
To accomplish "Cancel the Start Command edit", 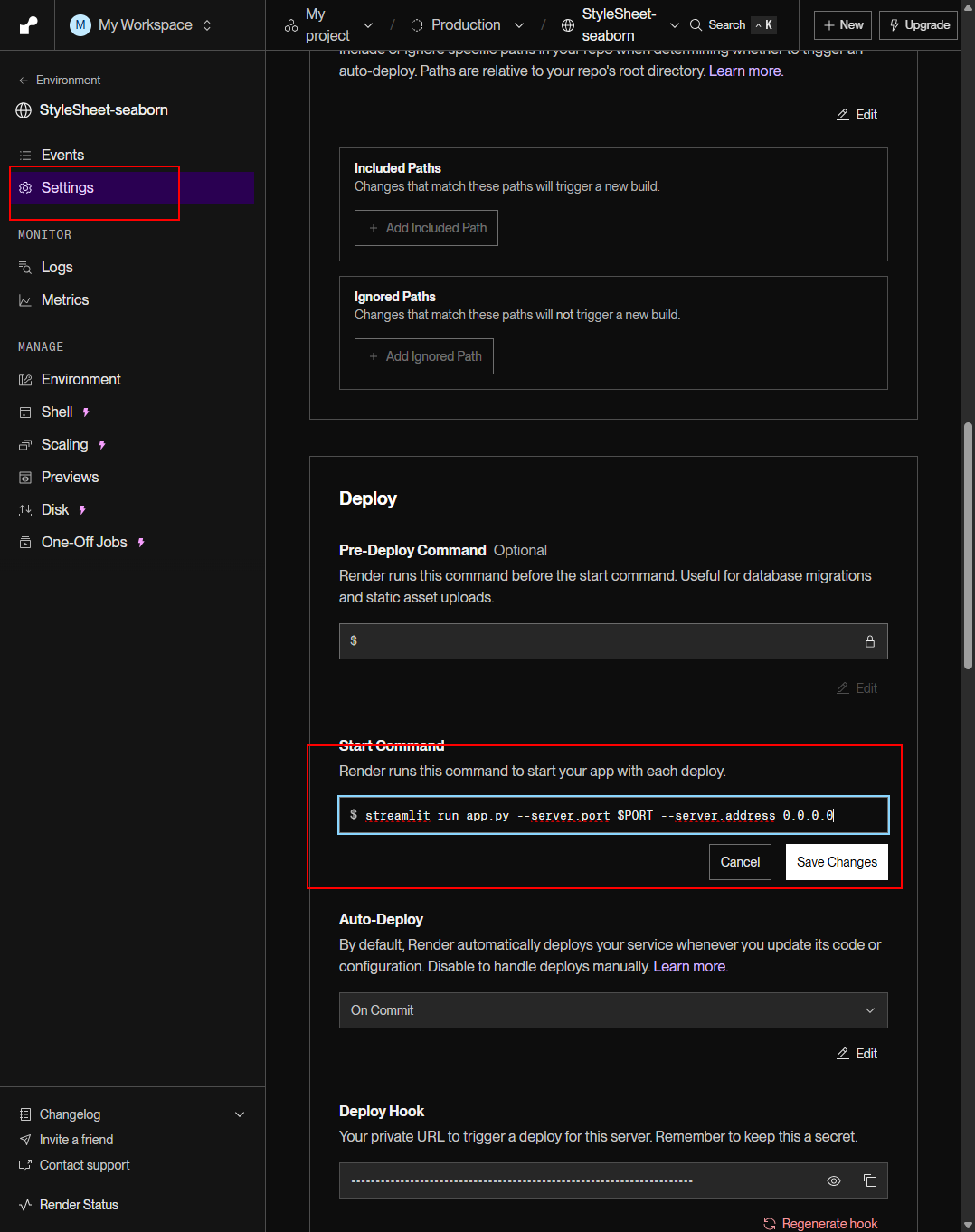I will pyautogui.click(x=740, y=862).
